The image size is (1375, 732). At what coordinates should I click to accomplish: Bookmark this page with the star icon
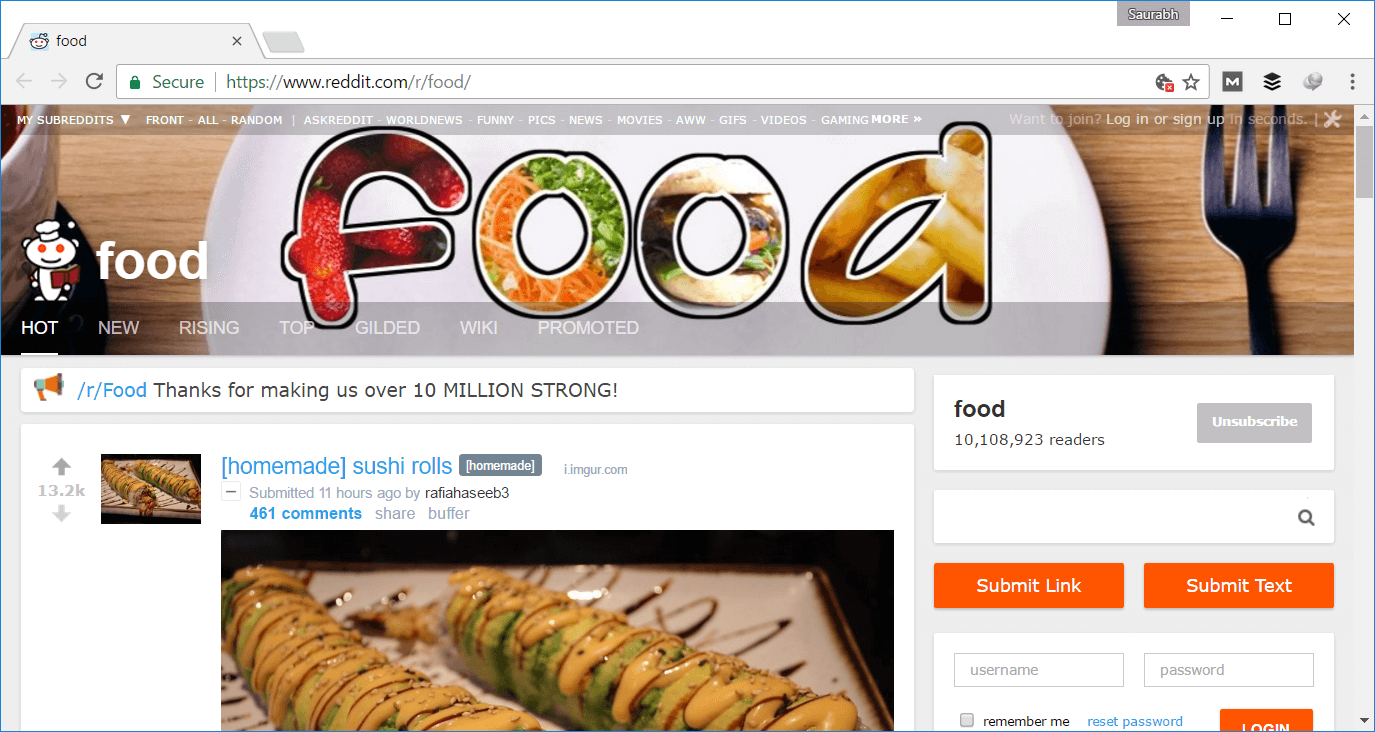click(1191, 82)
